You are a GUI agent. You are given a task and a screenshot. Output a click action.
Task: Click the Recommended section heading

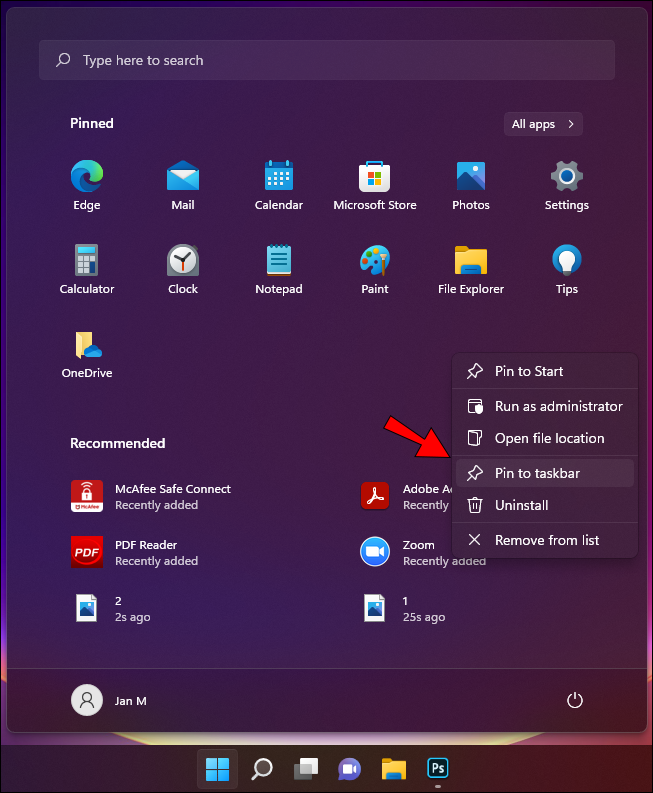117,443
